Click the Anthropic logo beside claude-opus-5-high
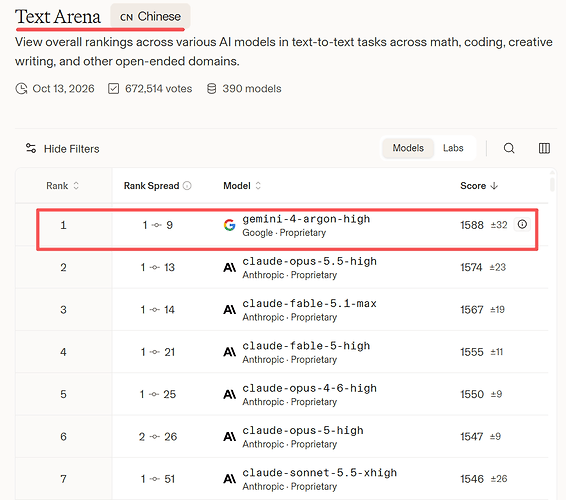This screenshot has height=500, width=566. [x=230, y=437]
